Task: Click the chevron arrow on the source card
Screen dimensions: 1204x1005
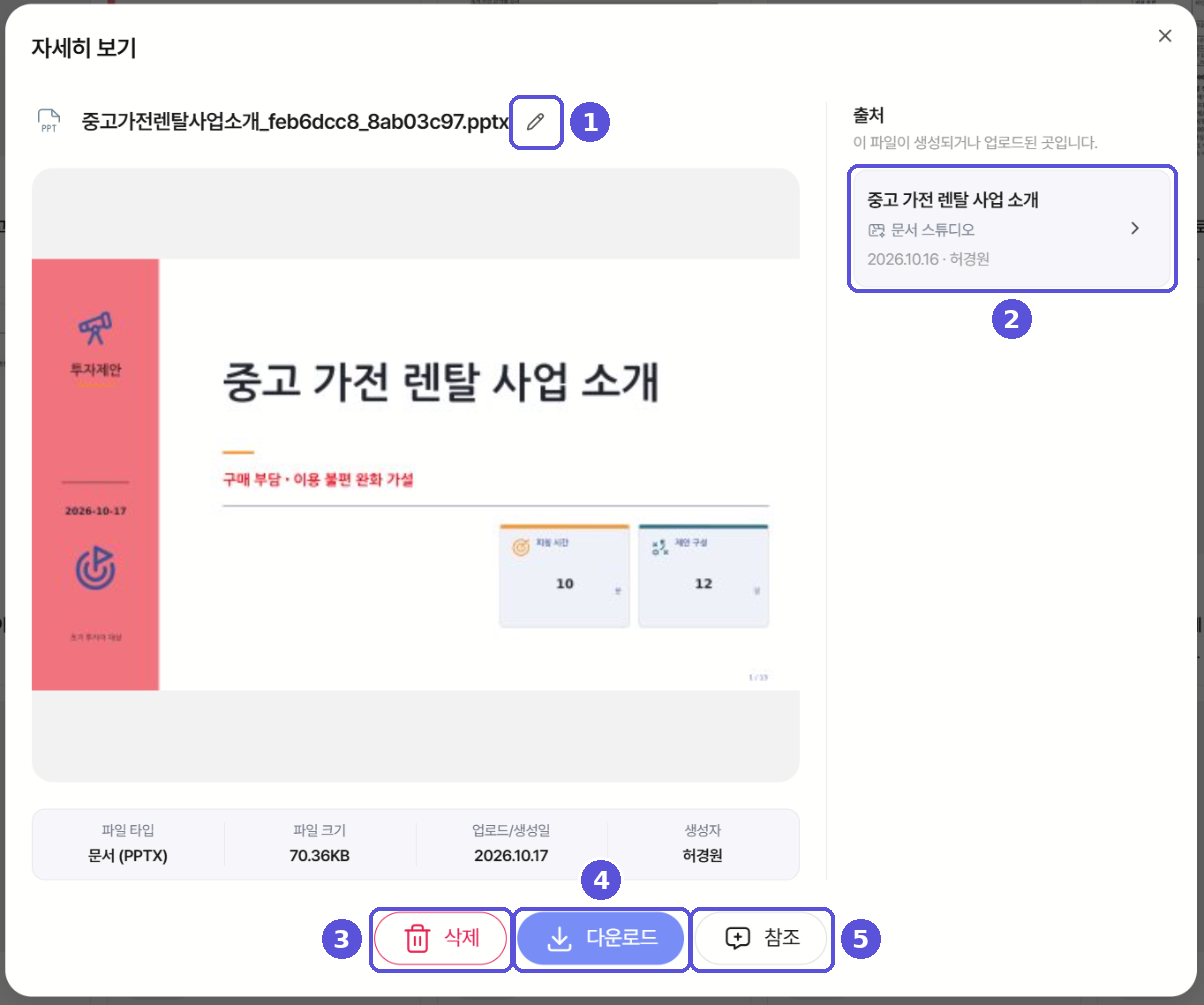Action: (x=1134, y=228)
